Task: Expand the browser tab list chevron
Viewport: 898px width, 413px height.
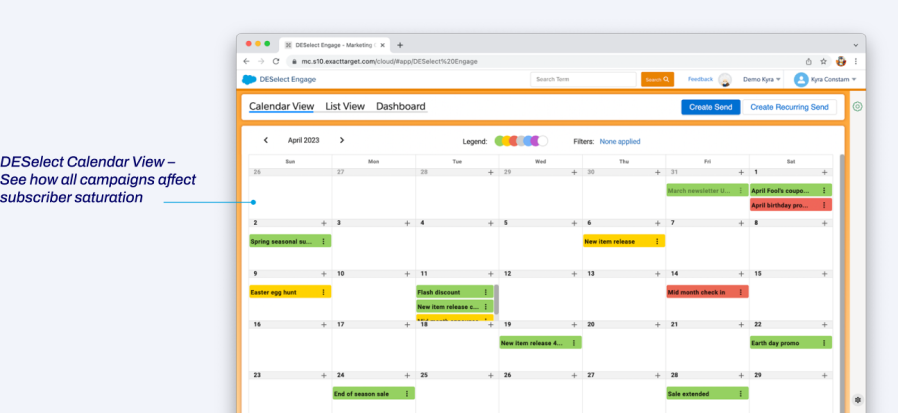Action: tap(855, 45)
